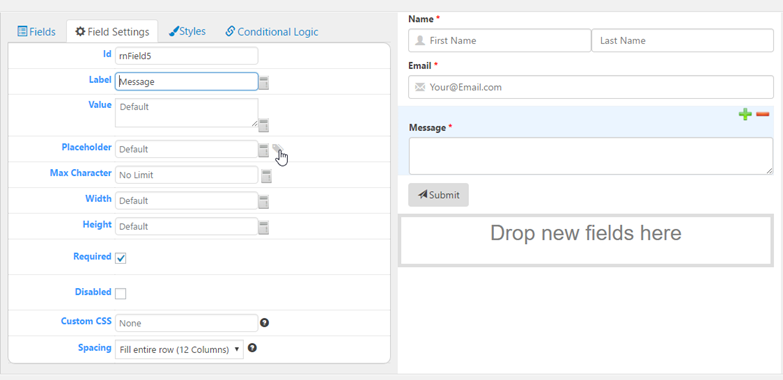Focus the Label input containing Message
This screenshot has height=380, width=783.
coord(187,81)
